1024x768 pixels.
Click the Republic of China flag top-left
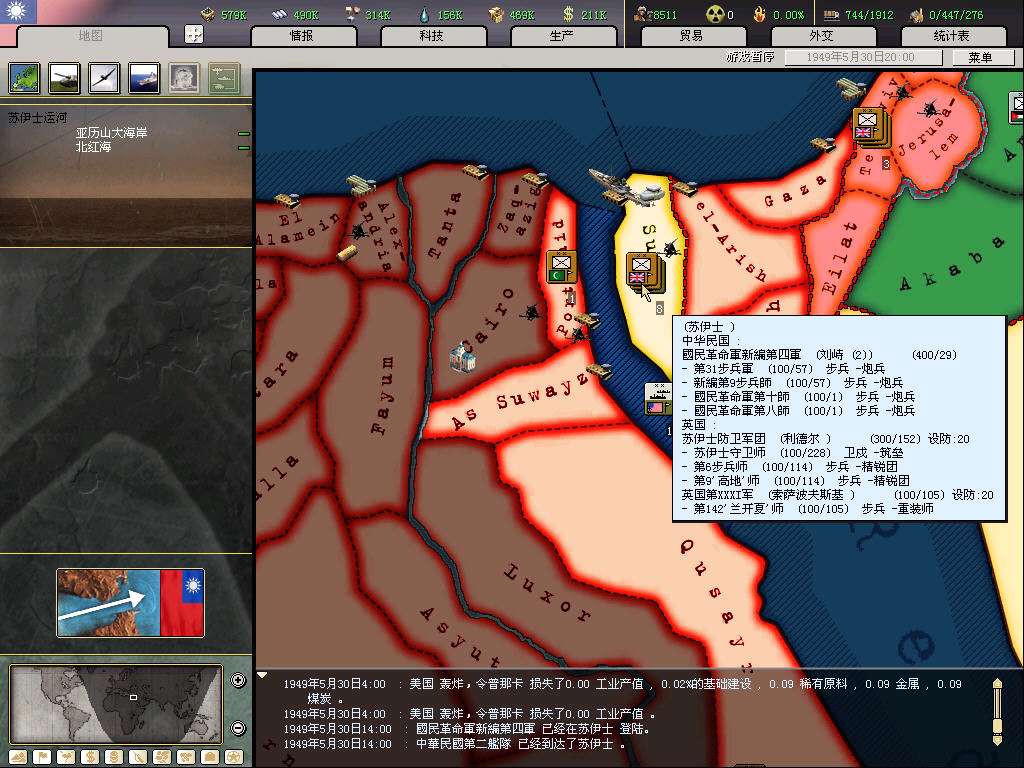click(x=18, y=12)
